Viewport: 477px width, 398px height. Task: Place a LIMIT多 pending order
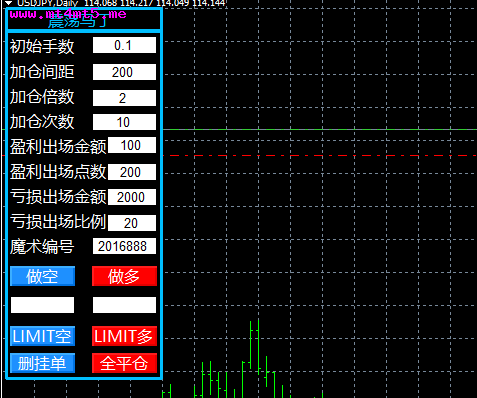coord(124,336)
